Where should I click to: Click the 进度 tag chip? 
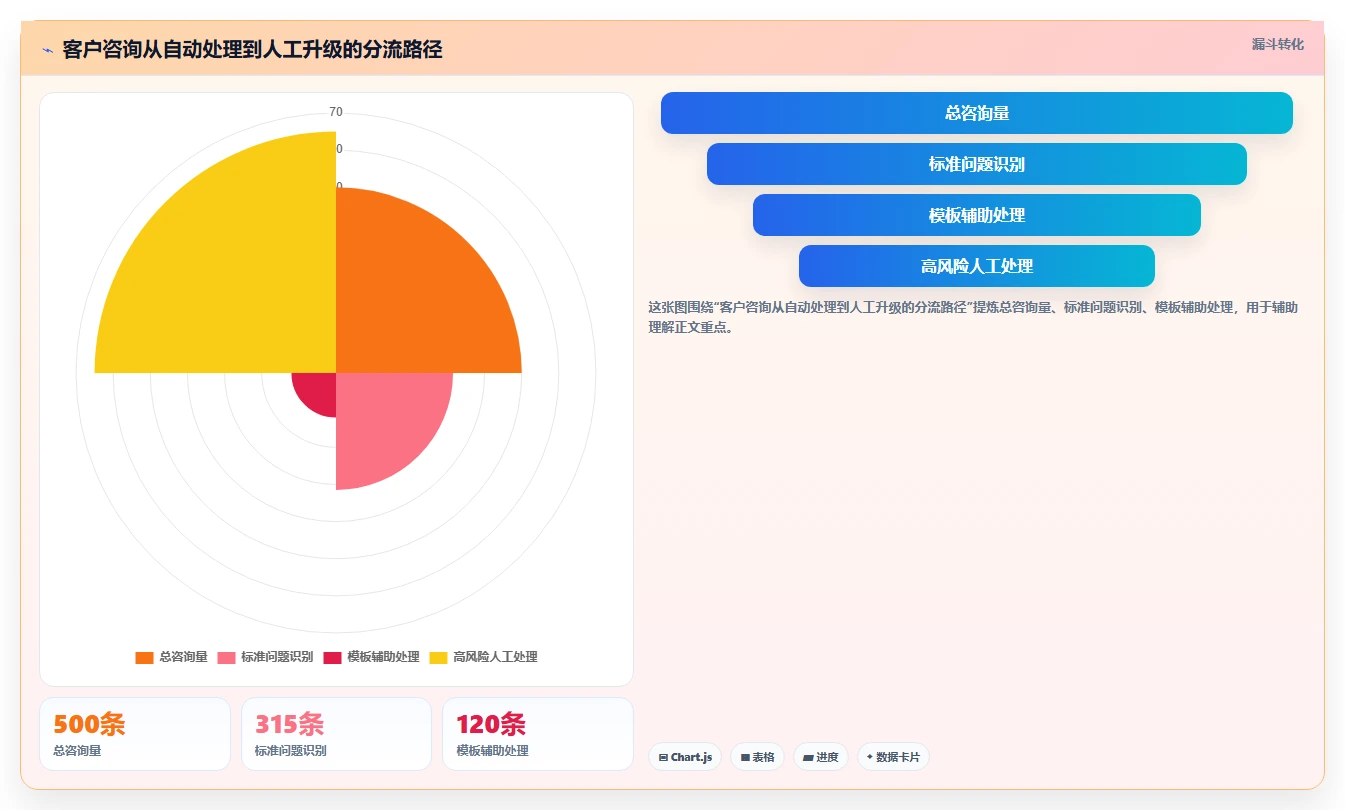[x=820, y=757]
